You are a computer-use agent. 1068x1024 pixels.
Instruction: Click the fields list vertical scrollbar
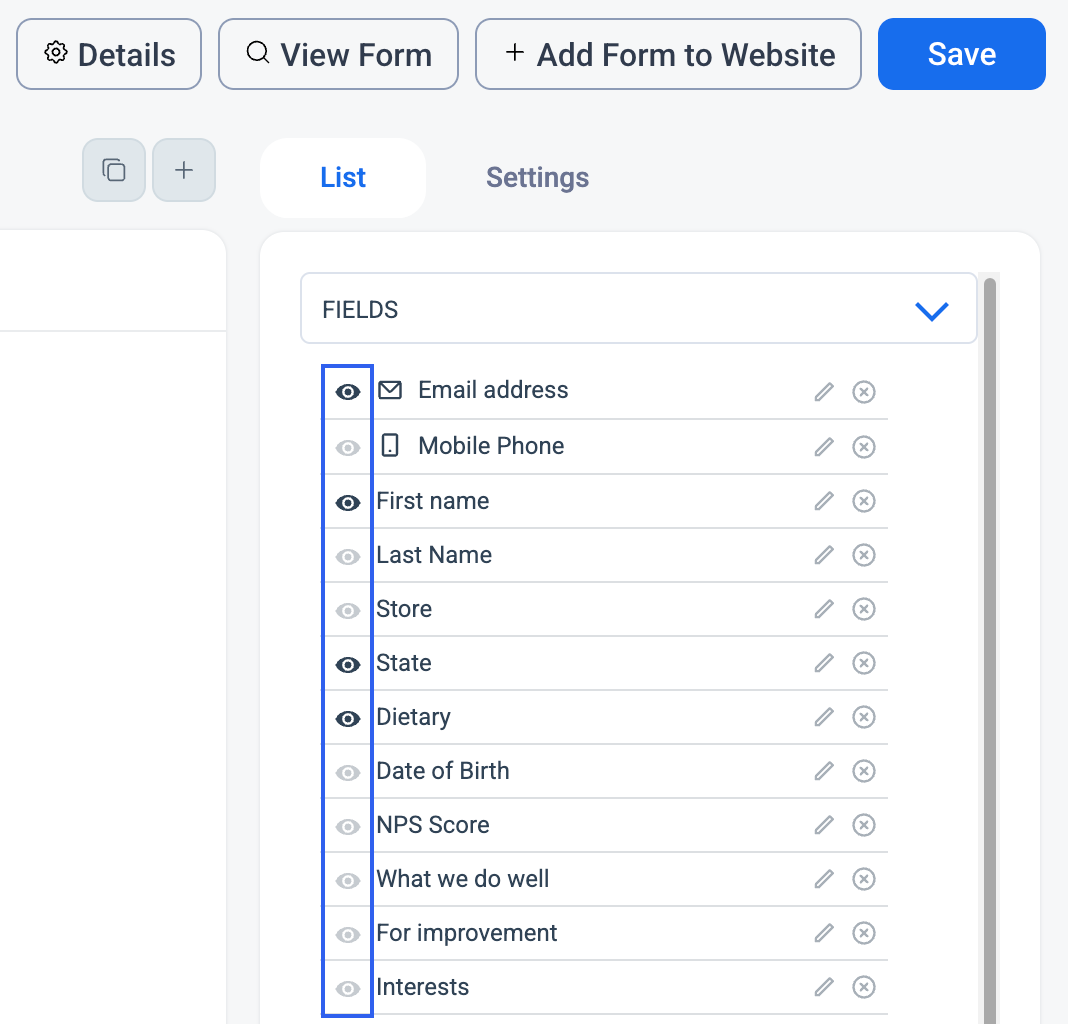(990, 647)
